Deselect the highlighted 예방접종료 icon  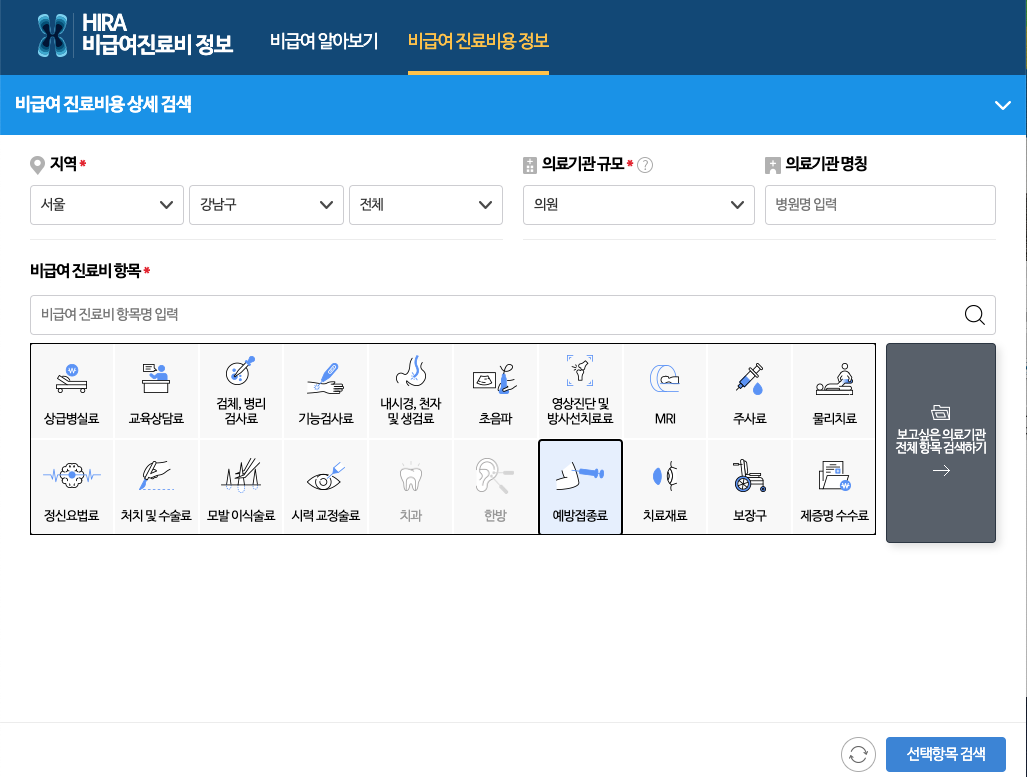580,486
